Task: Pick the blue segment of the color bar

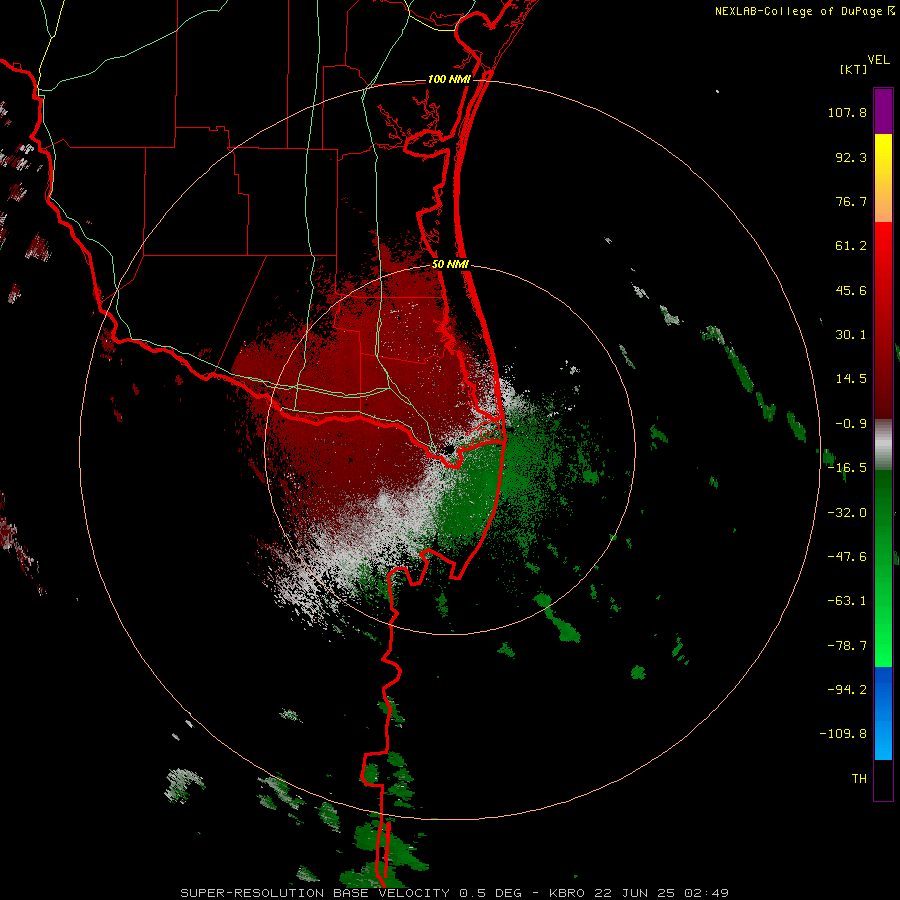Action: pyautogui.click(x=883, y=713)
